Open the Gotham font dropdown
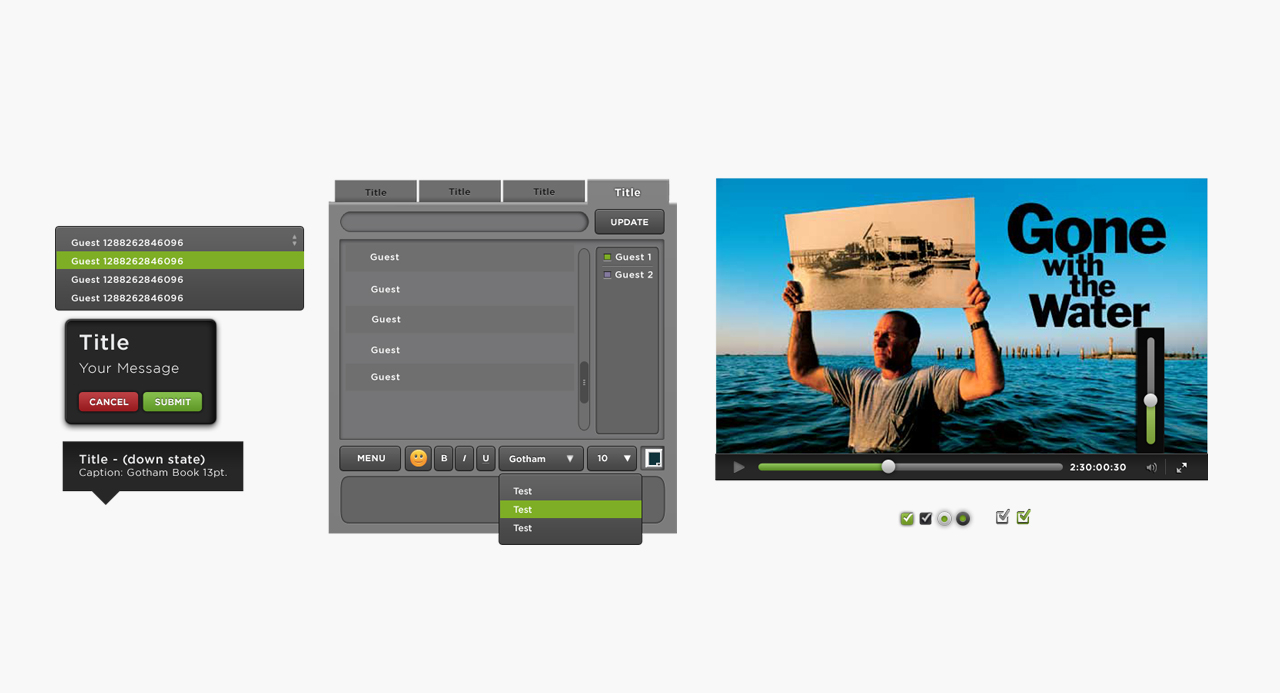 coord(541,458)
